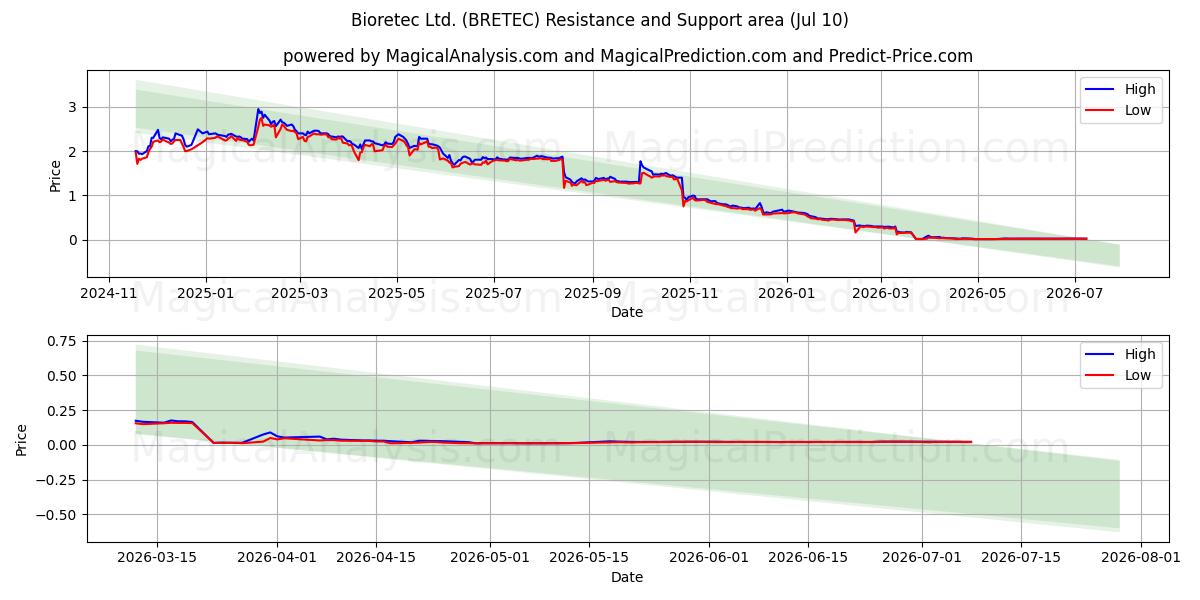Click the '2026-06-01' tick label
Viewport: 1200px width, 600px height.
[x=709, y=558]
